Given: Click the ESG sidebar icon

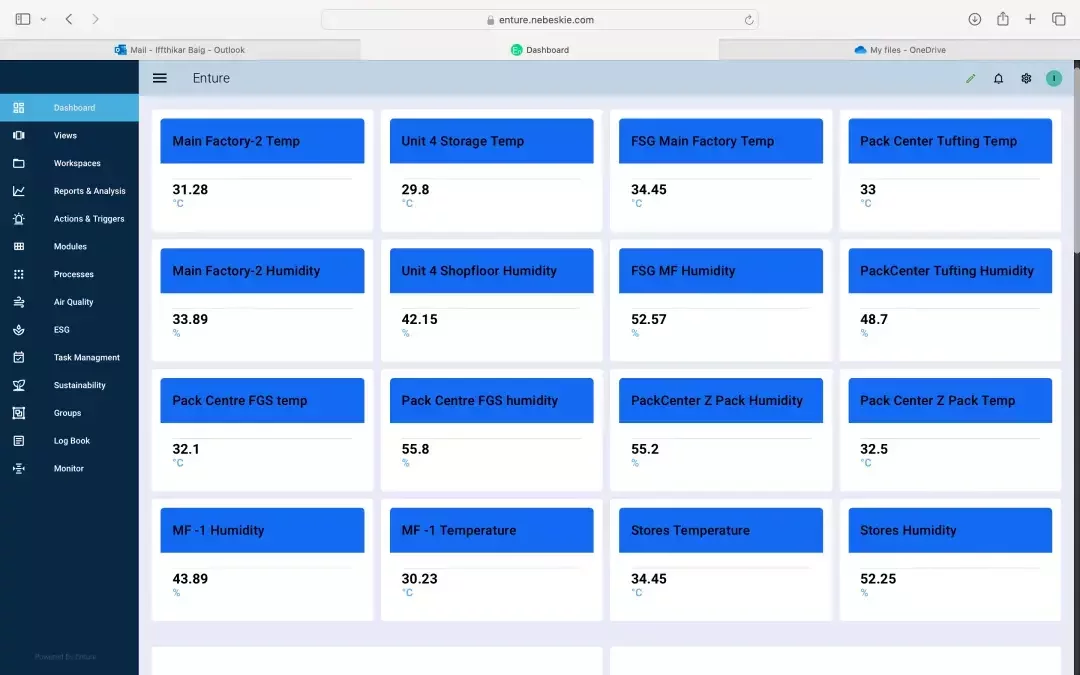Looking at the screenshot, I should click(19, 330).
